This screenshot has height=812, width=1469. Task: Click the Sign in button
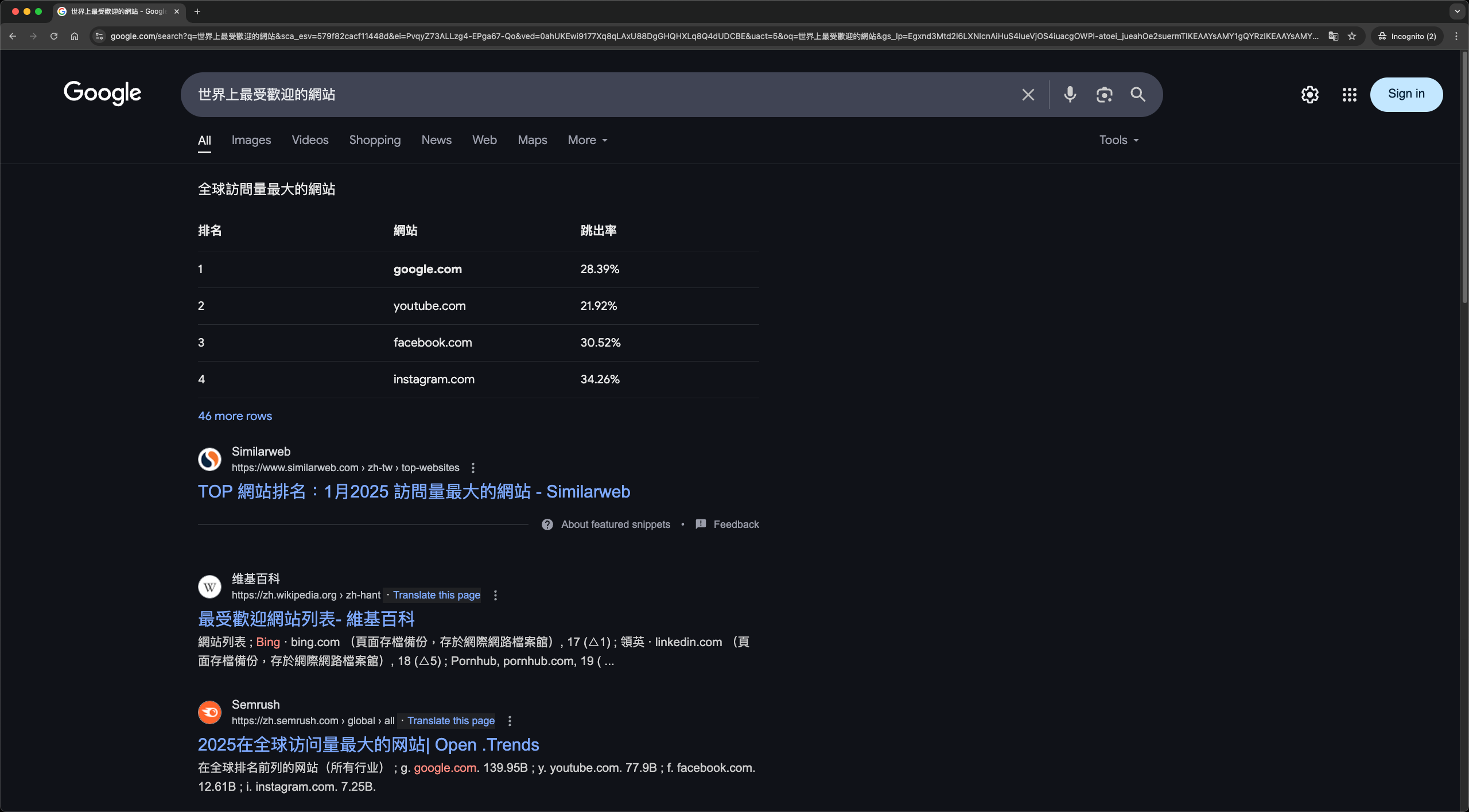pos(1406,94)
